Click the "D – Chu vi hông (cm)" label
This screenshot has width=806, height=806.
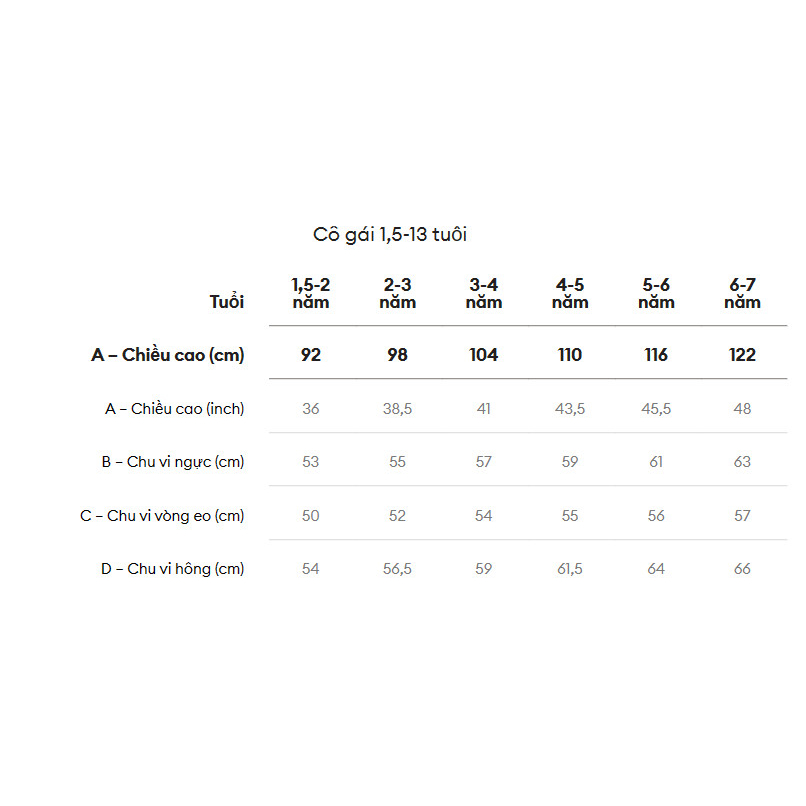[173, 569]
